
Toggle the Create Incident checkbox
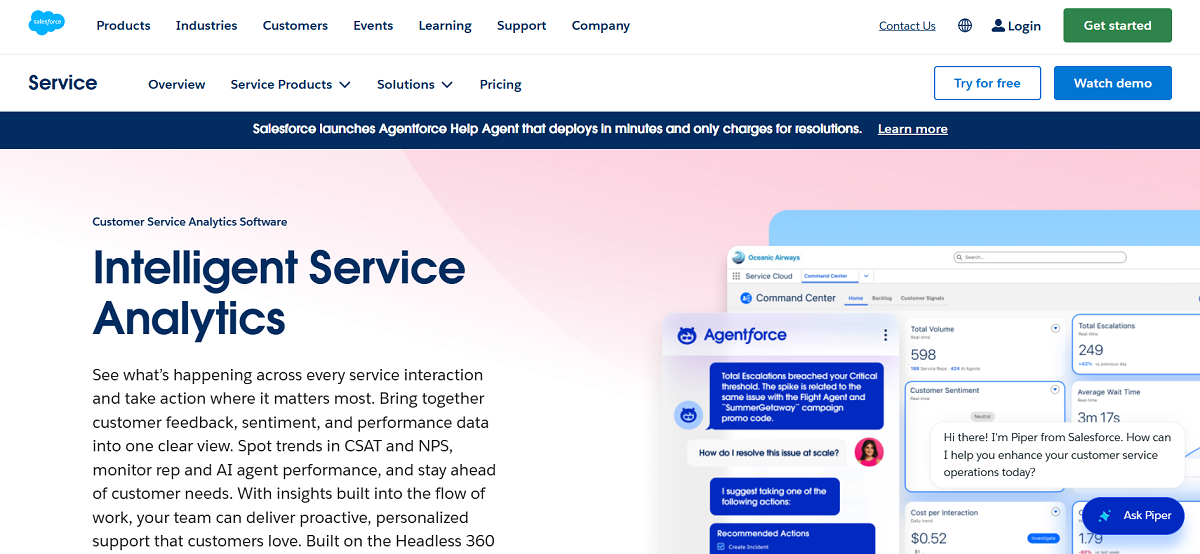point(722,548)
